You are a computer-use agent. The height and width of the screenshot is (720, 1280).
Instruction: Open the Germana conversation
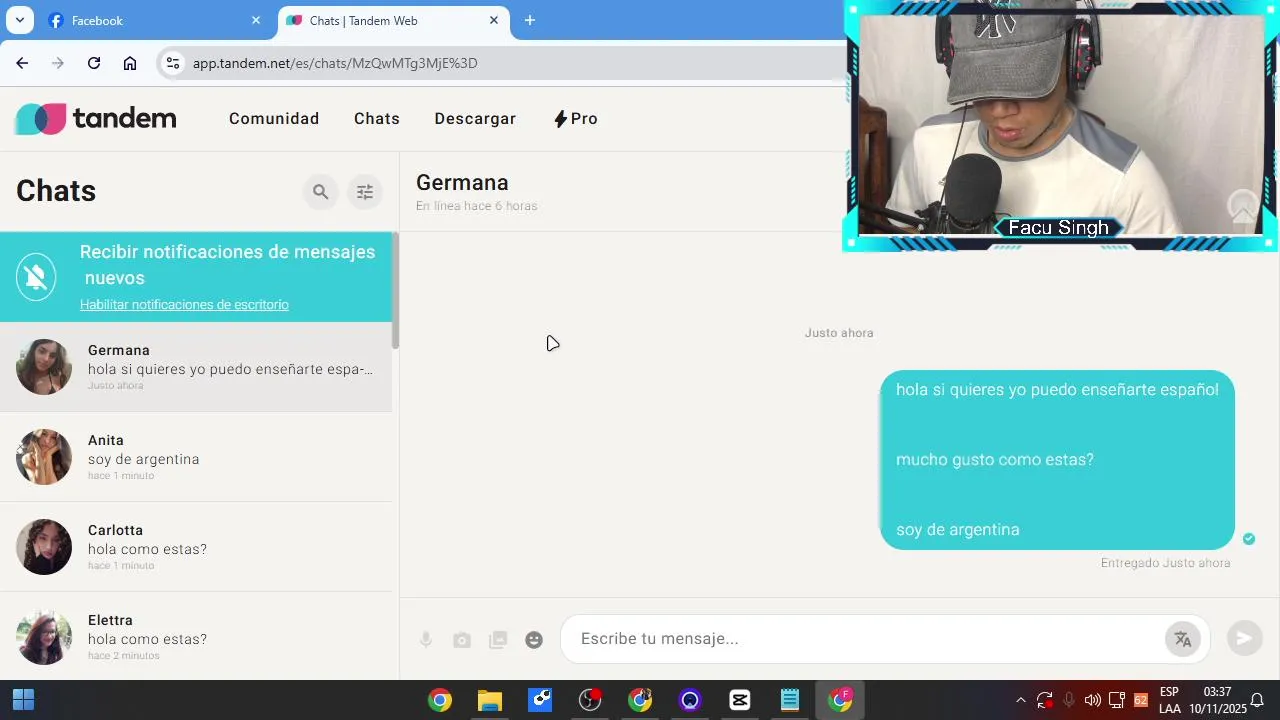click(196, 367)
